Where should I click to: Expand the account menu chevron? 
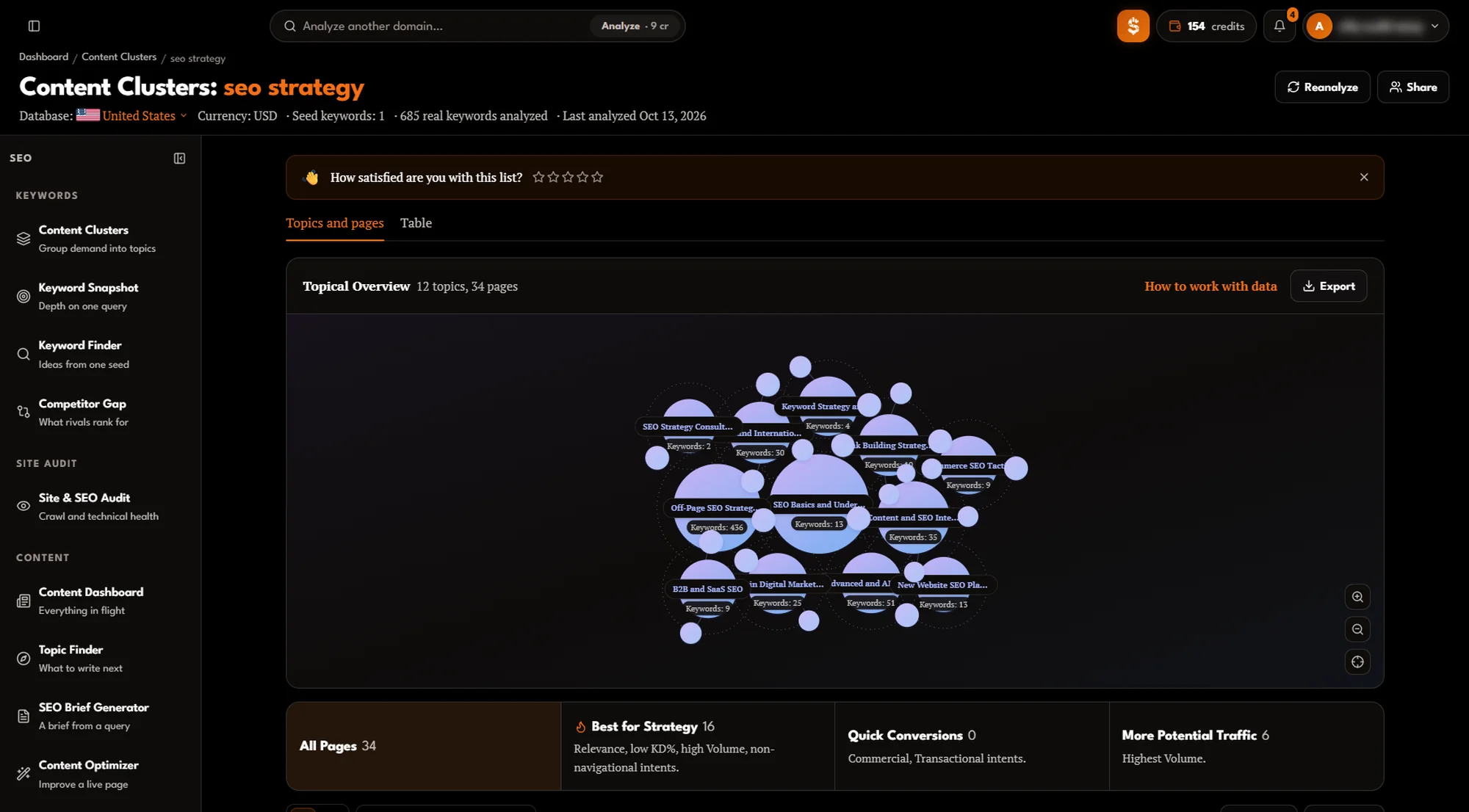click(x=1434, y=26)
